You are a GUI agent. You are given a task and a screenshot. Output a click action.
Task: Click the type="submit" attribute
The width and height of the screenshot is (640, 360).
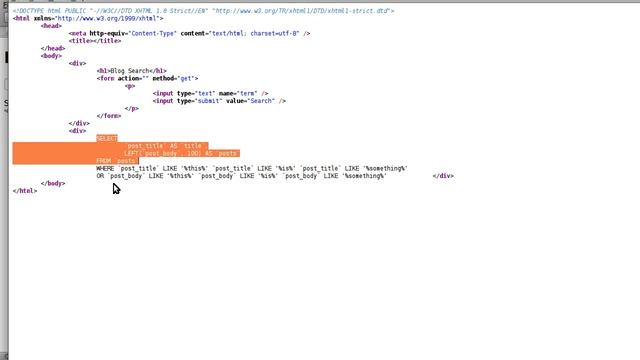coord(200,101)
